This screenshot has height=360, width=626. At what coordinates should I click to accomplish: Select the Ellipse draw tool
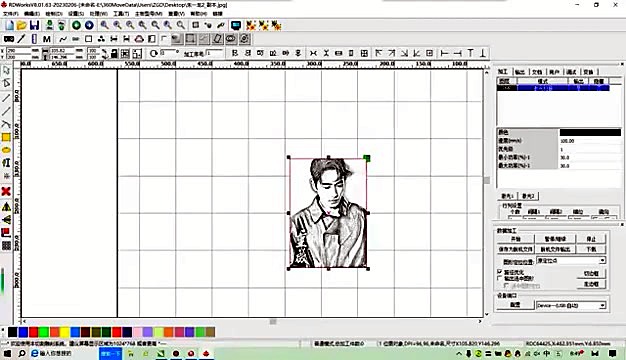[x=6, y=150]
